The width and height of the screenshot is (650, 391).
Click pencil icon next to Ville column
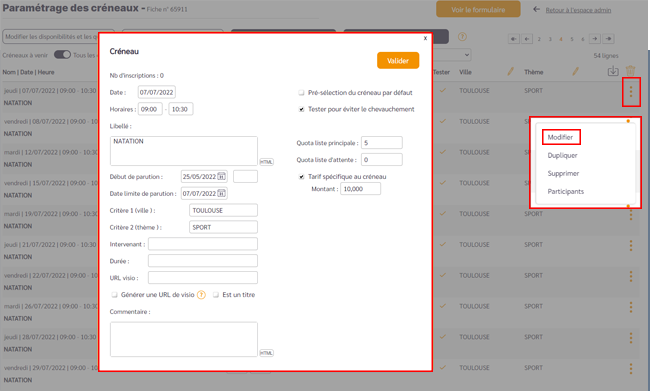510,72
